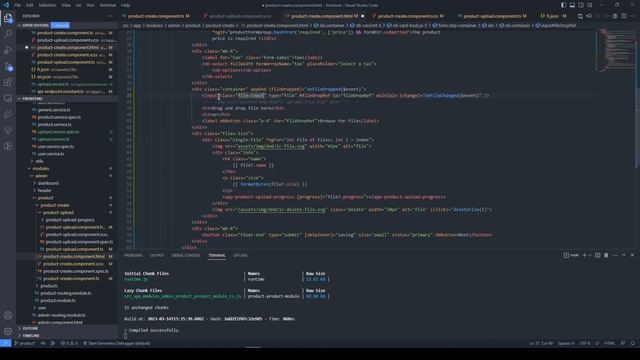Screen dimensions: 640x360
Task: Open the Remote Explorer activity bar icon
Action: pyautogui.click(x=8, y=98)
